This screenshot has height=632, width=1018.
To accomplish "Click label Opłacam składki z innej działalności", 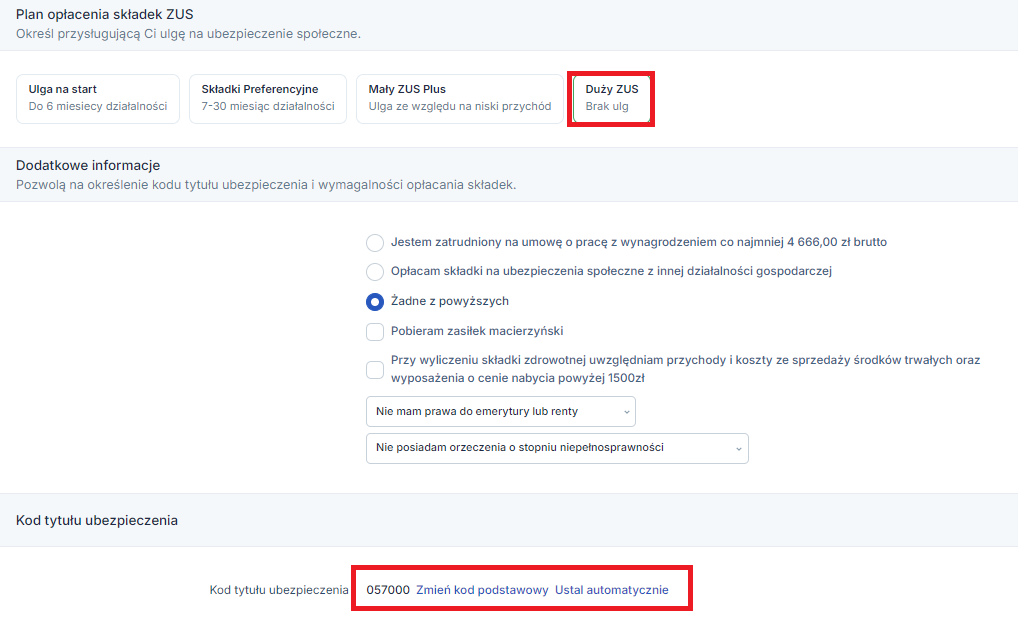I will (611, 271).
